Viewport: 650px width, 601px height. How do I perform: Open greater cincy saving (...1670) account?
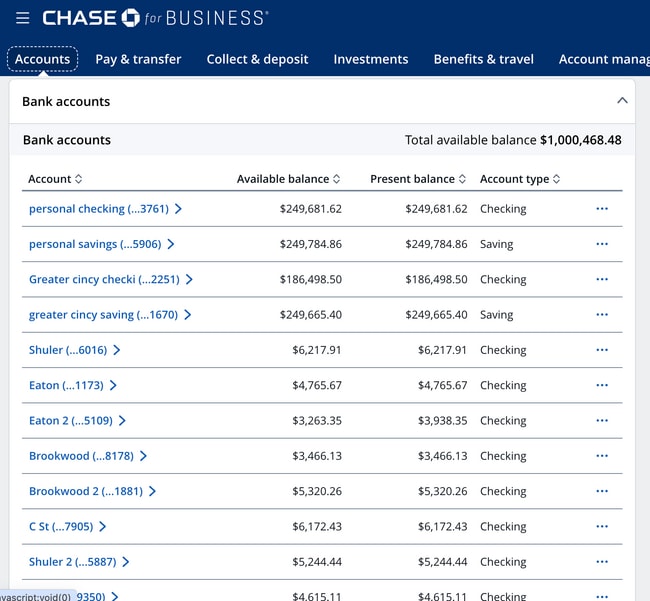pos(110,314)
